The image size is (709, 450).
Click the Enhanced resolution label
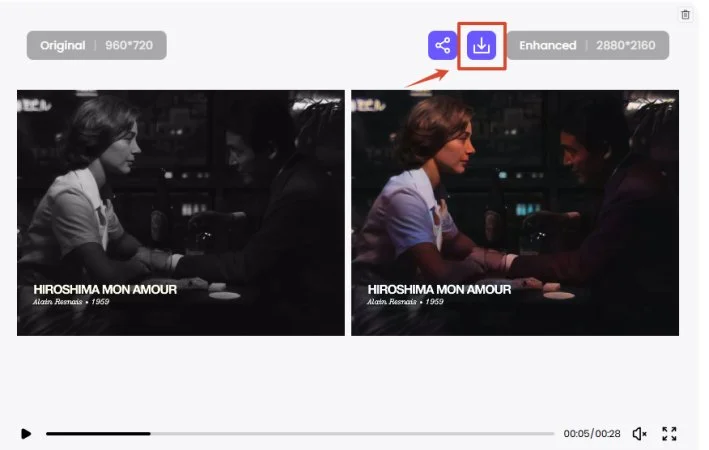click(587, 45)
